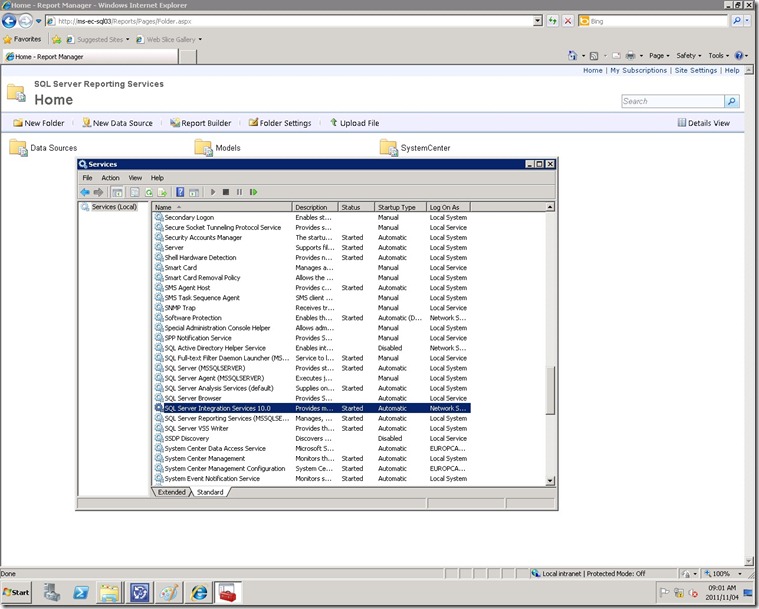Click the My Subscriptions link
The height and width of the screenshot is (609, 759).
[638, 71]
